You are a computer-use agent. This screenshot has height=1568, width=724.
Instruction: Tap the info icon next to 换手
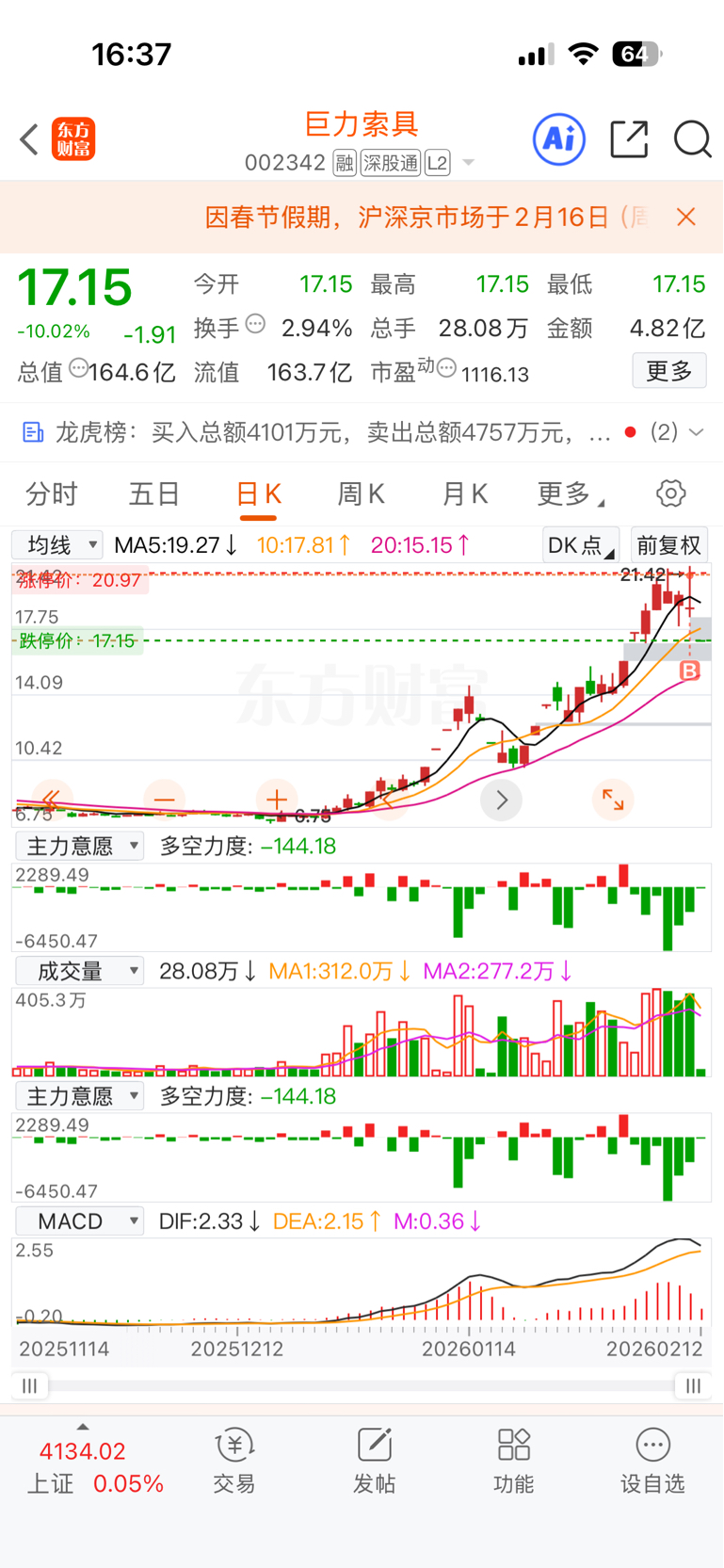click(x=255, y=325)
